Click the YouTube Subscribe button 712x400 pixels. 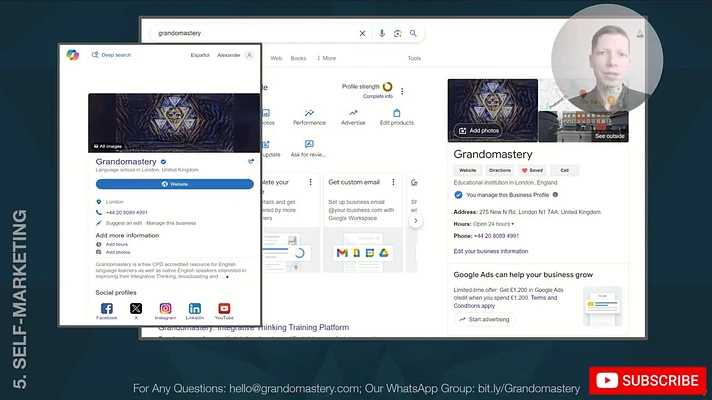[x=648, y=380]
